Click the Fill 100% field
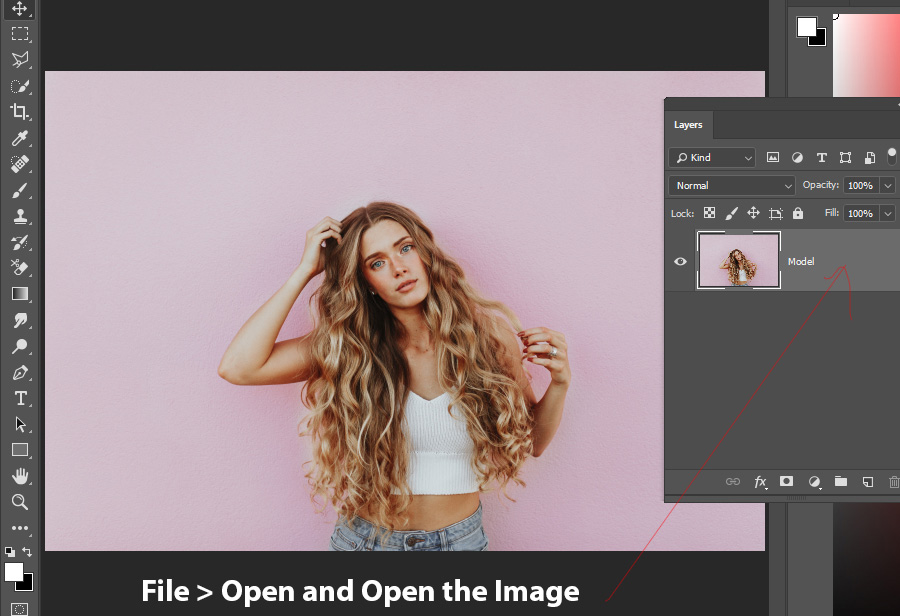The height and width of the screenshot is (616, 900). [861, 214]
